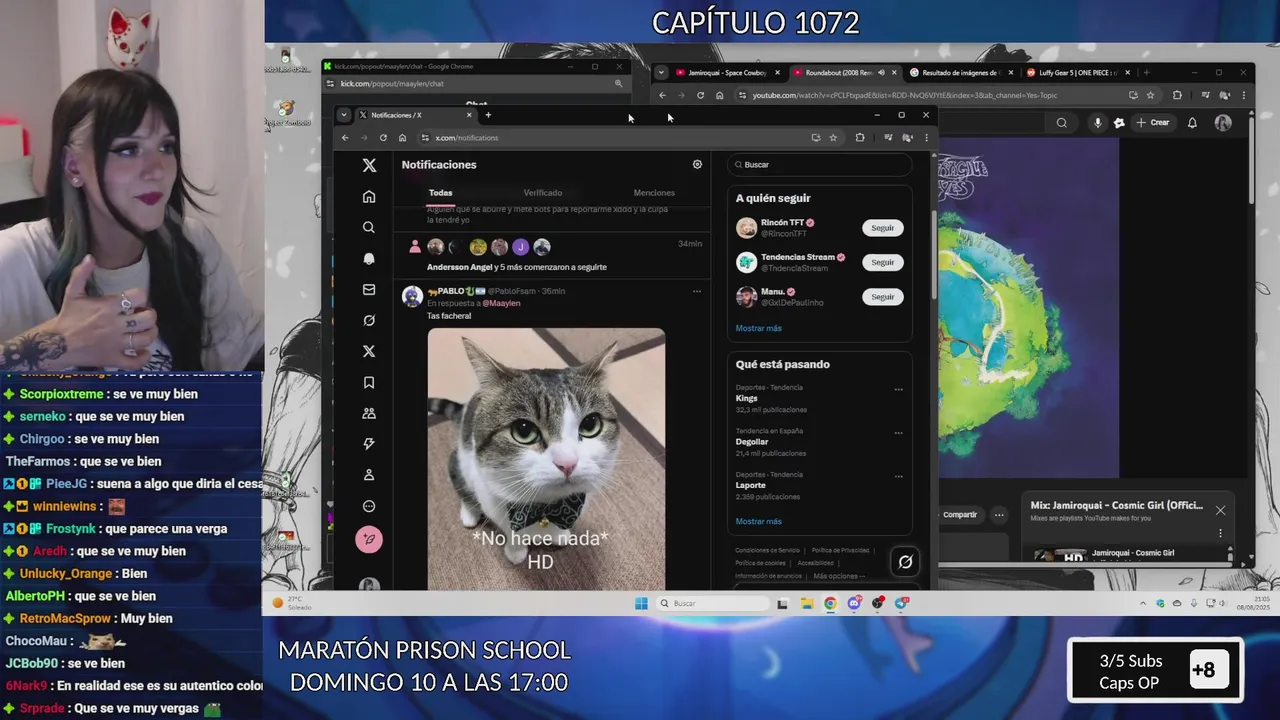Screen dimensions: 1280x720
Task: Click Mostrar más under A quién seguir
Action: coord(759,328)
